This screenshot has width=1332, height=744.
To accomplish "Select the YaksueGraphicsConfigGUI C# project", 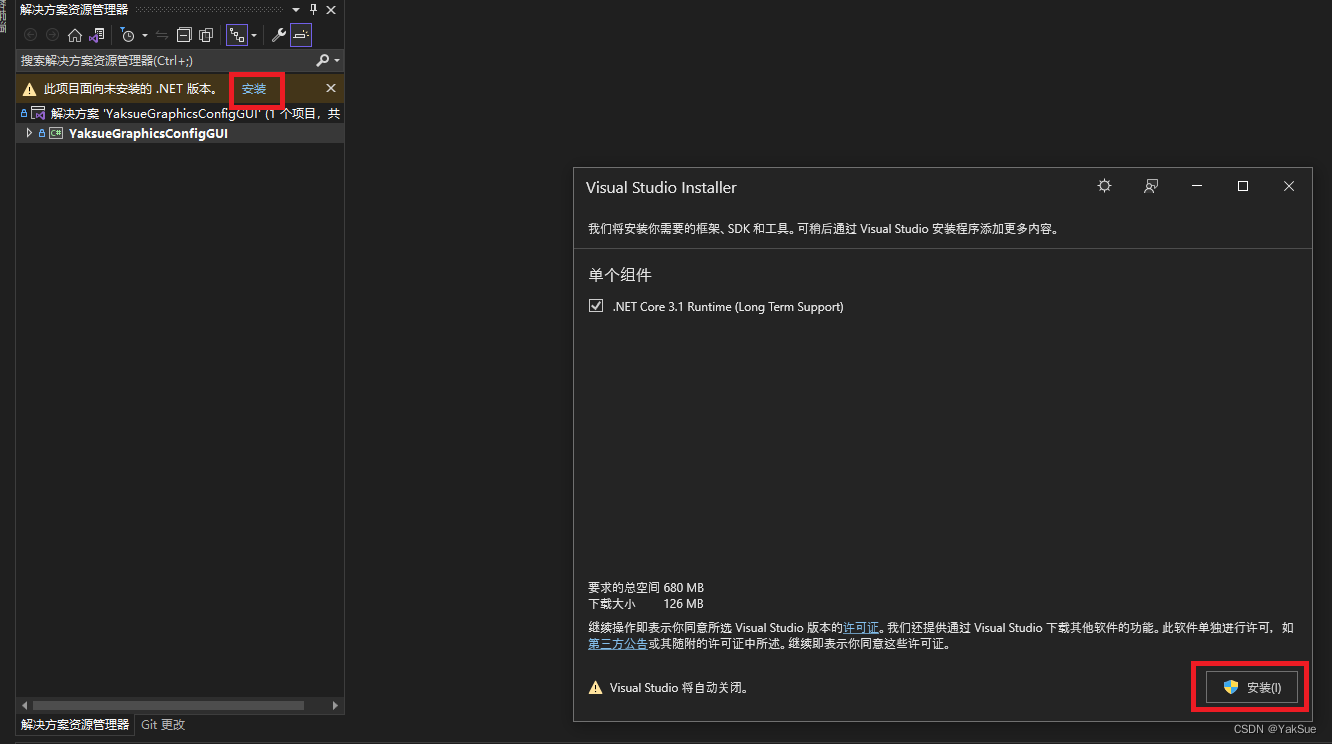I will [148, 133].
